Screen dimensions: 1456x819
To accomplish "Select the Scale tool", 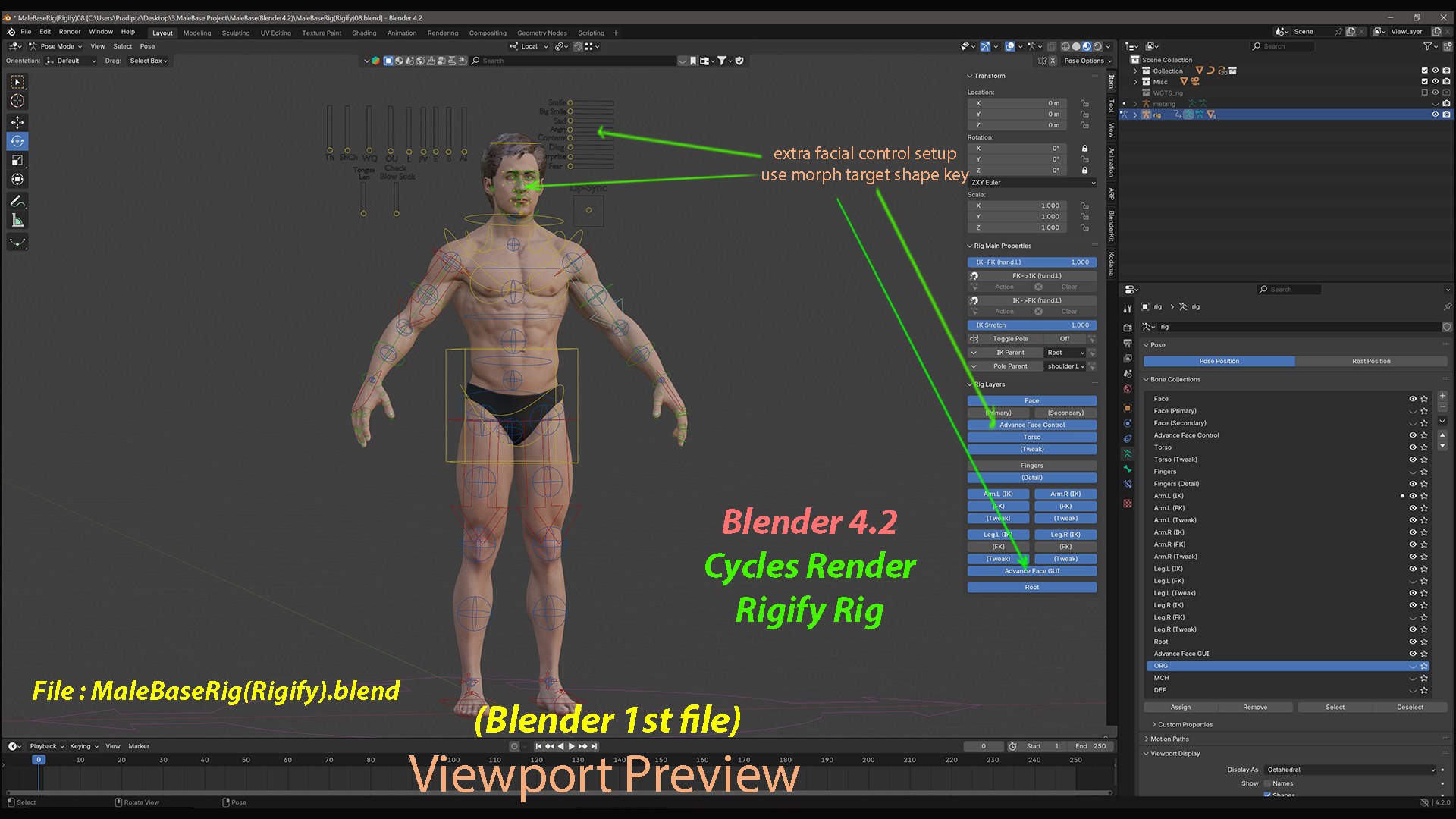I will pos(17,160).
